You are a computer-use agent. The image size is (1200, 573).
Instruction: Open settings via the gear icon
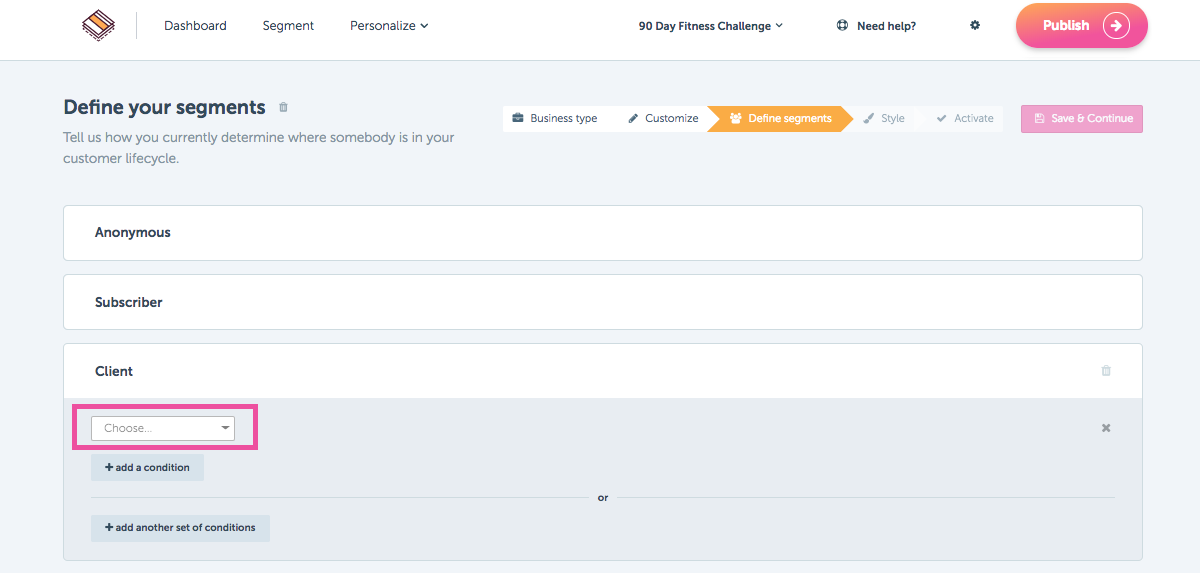[x=975, y=26]
